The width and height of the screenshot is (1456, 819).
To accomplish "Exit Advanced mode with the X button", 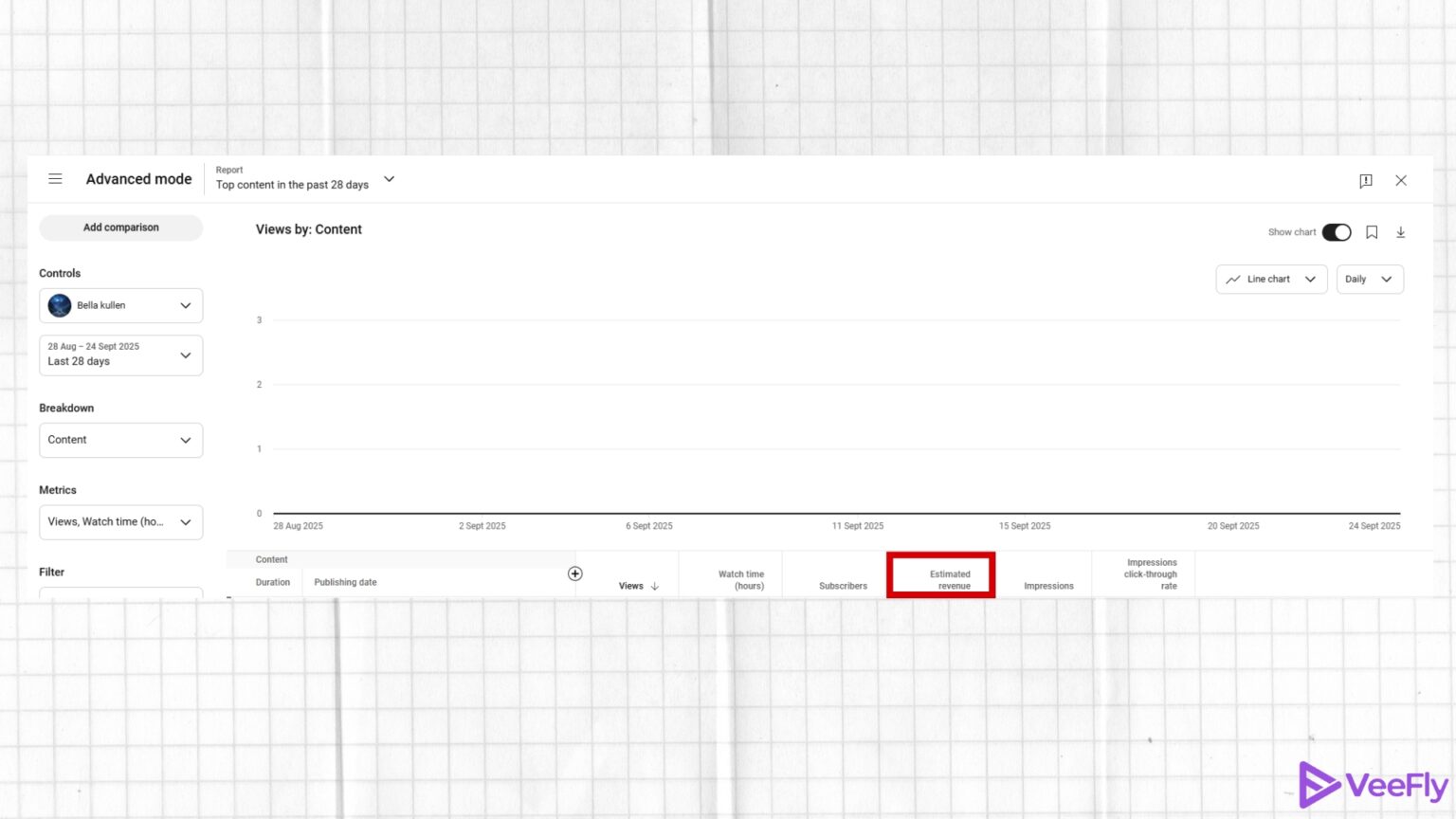I will point(1401,180).
